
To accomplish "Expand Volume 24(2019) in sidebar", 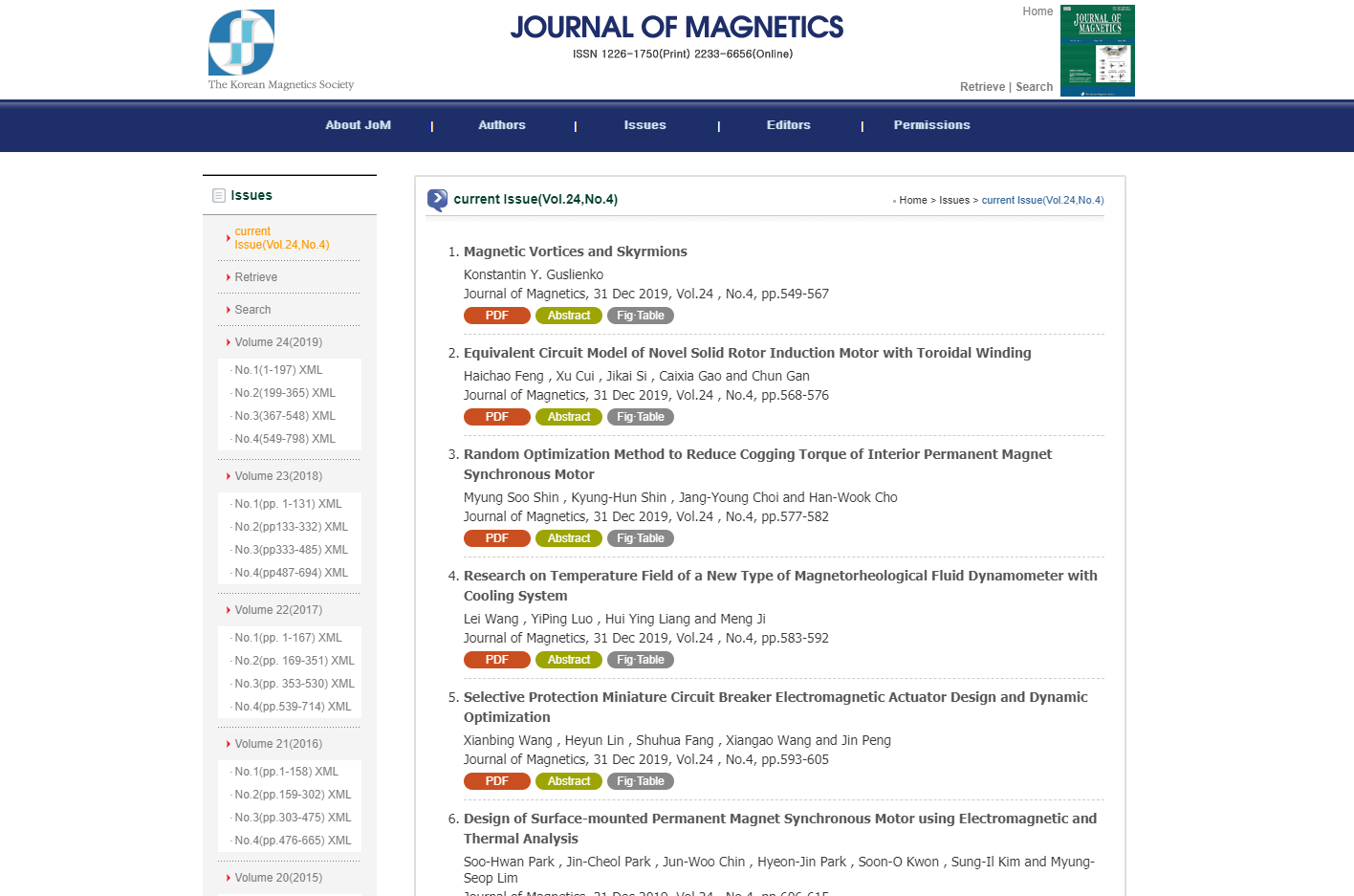I will [278, 342].
